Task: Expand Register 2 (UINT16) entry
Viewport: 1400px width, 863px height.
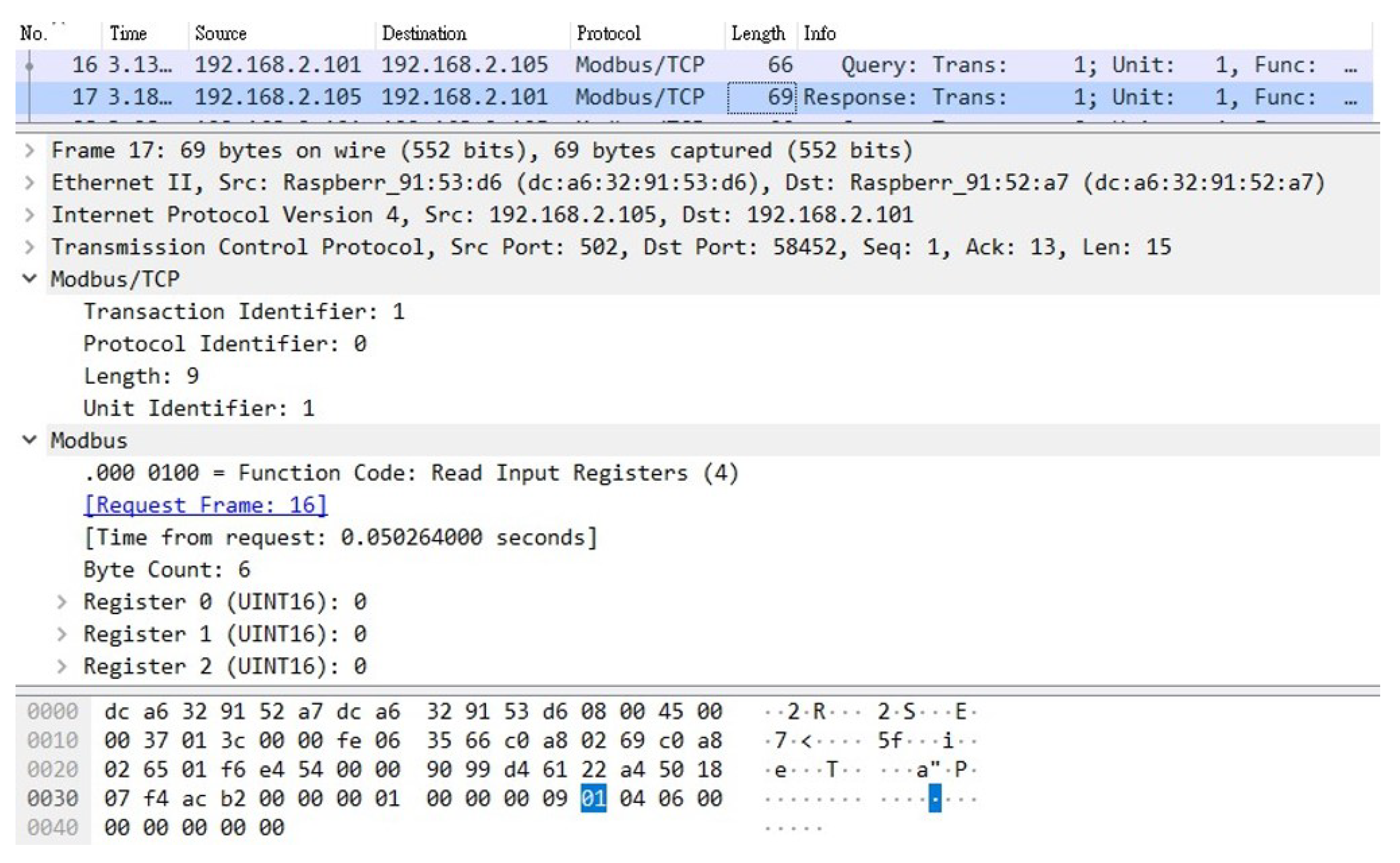Action: tap(62, 667)
